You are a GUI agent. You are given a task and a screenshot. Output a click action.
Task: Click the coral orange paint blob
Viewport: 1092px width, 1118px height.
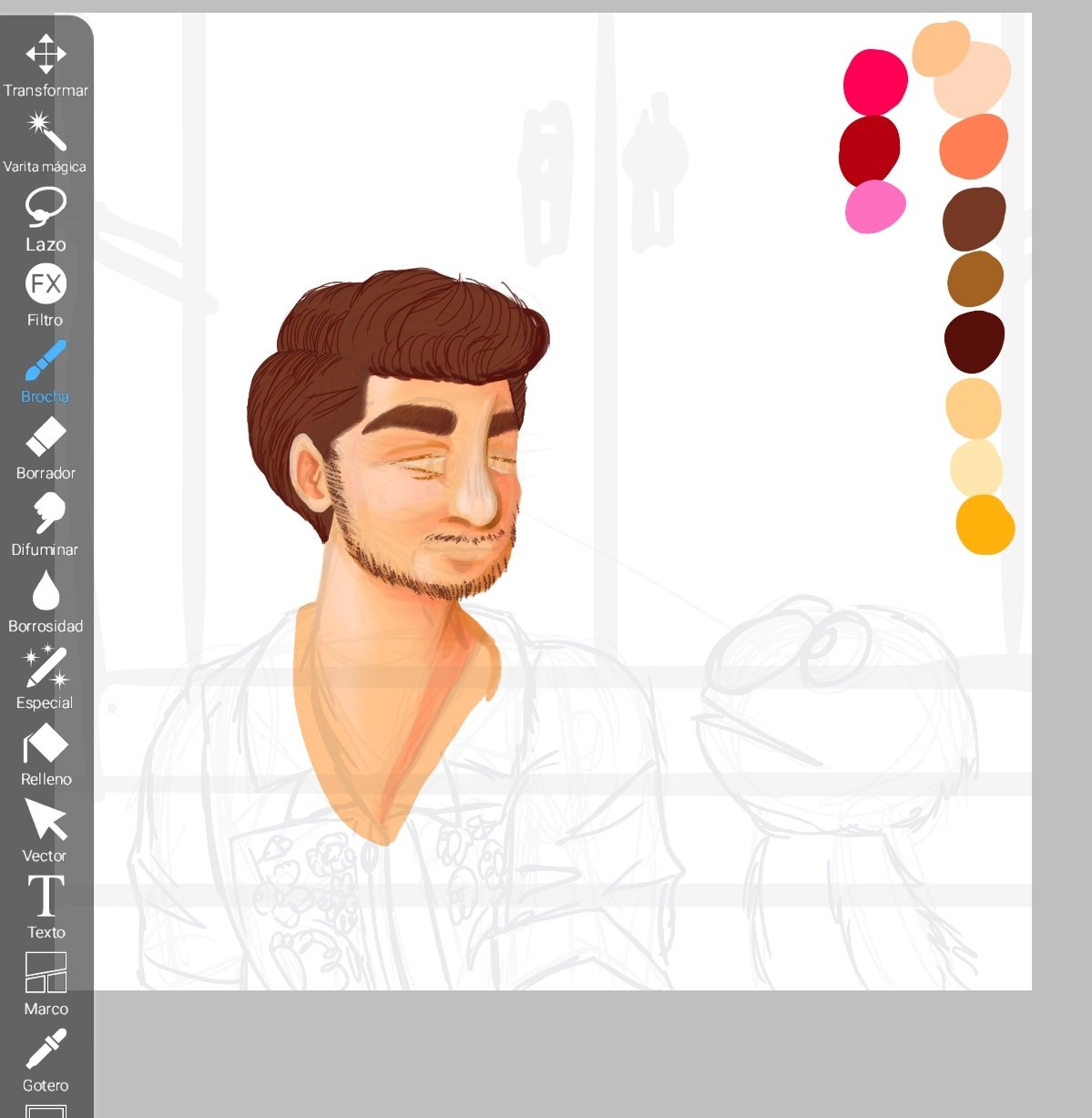pyautogui.click(x=974, y=146)
